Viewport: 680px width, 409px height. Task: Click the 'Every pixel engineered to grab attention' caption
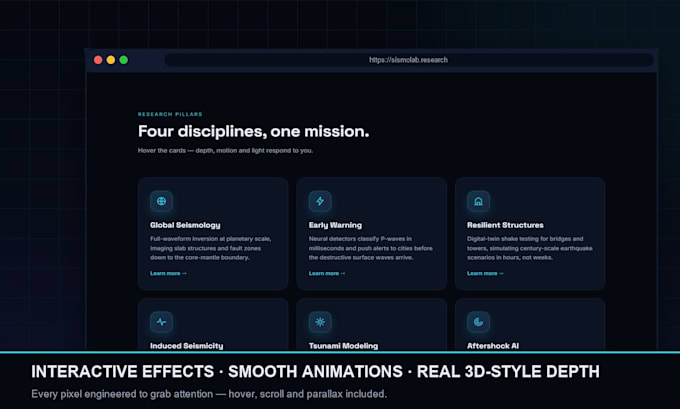click(x=209, y=394)
